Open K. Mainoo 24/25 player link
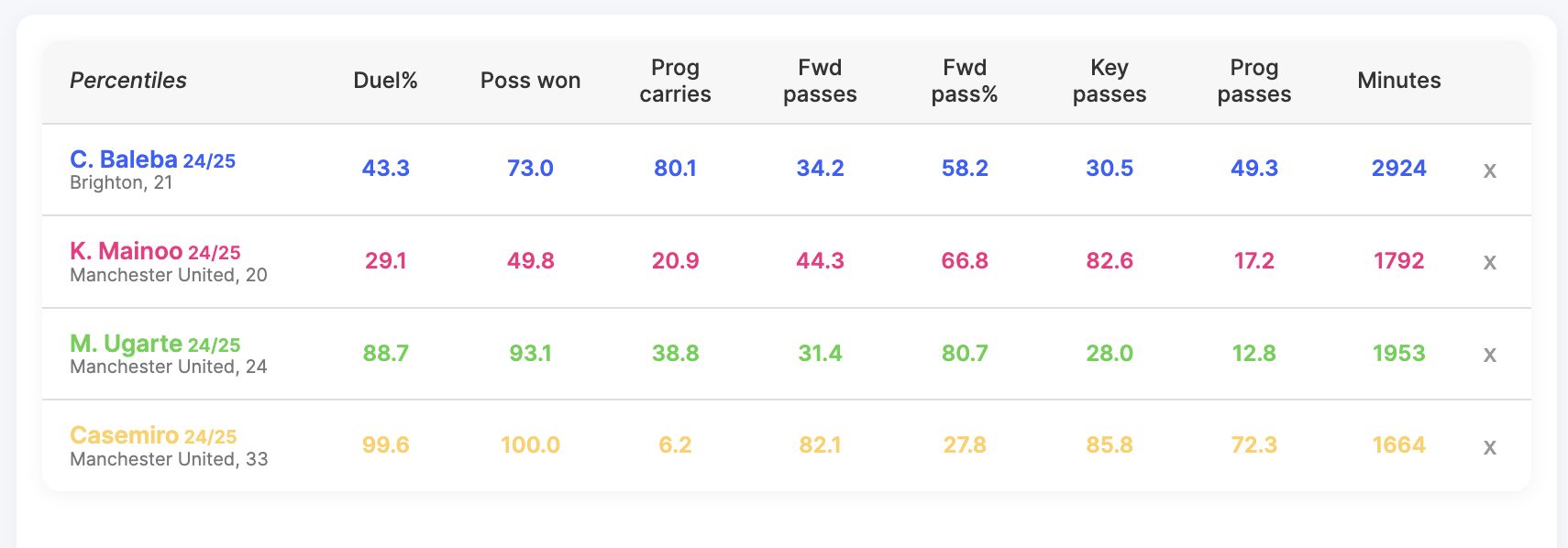The height and width of the screenshot is (548, 1568). [x=155, y=251]
